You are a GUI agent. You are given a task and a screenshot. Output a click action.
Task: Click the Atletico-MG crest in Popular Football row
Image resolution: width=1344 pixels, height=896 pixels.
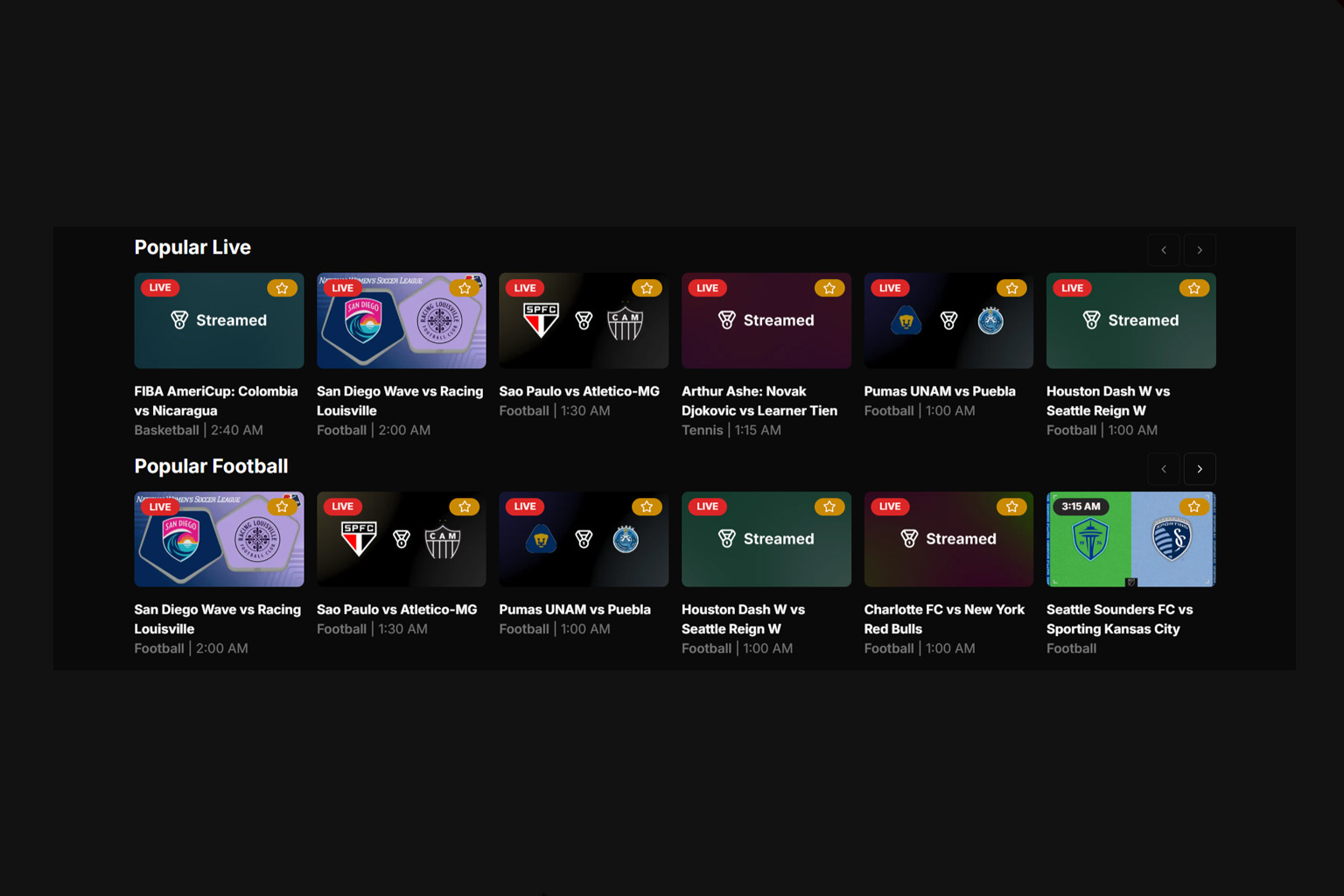[442, 539]
